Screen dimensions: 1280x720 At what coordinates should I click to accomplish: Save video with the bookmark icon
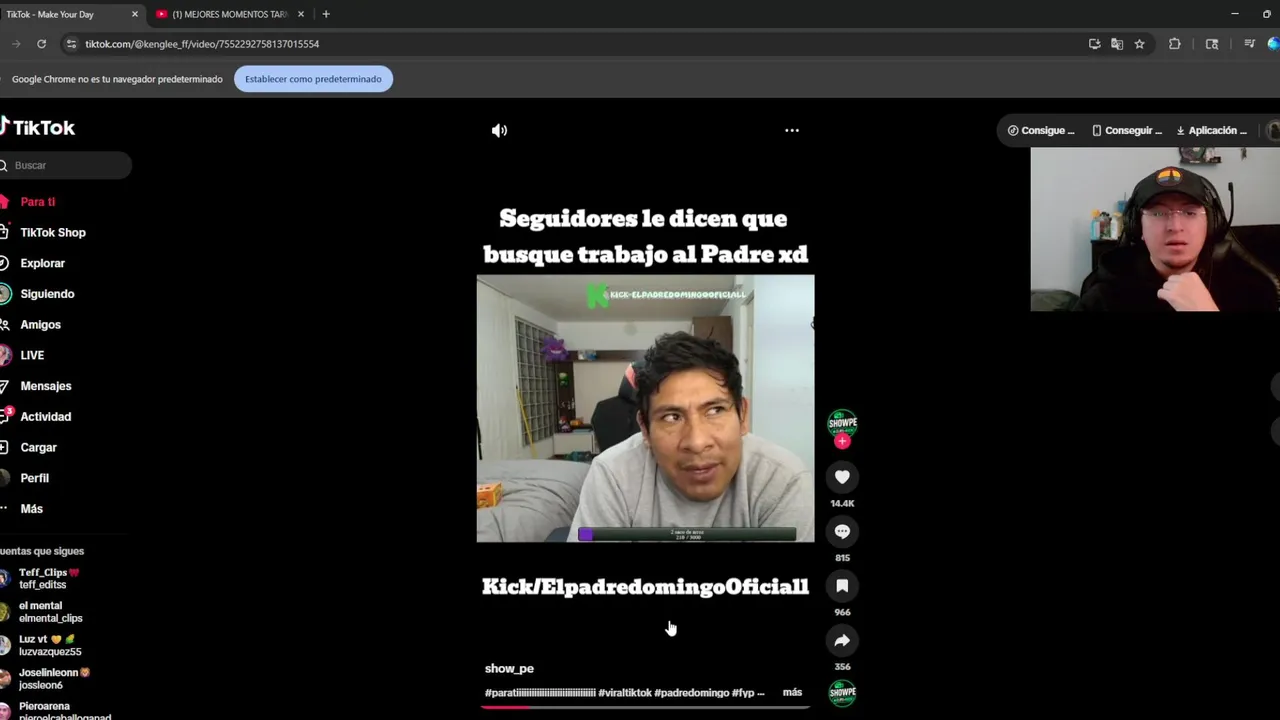(x=842, y=586)
